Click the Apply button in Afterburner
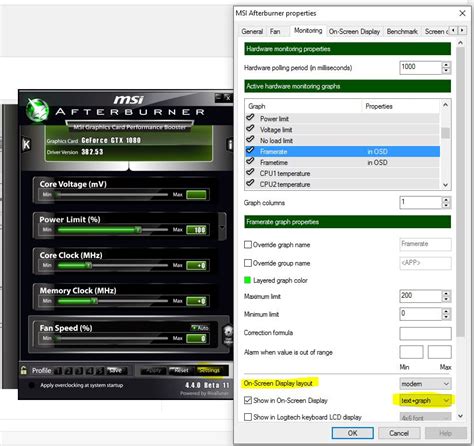The image size is (474, 446). pos(153,371)
